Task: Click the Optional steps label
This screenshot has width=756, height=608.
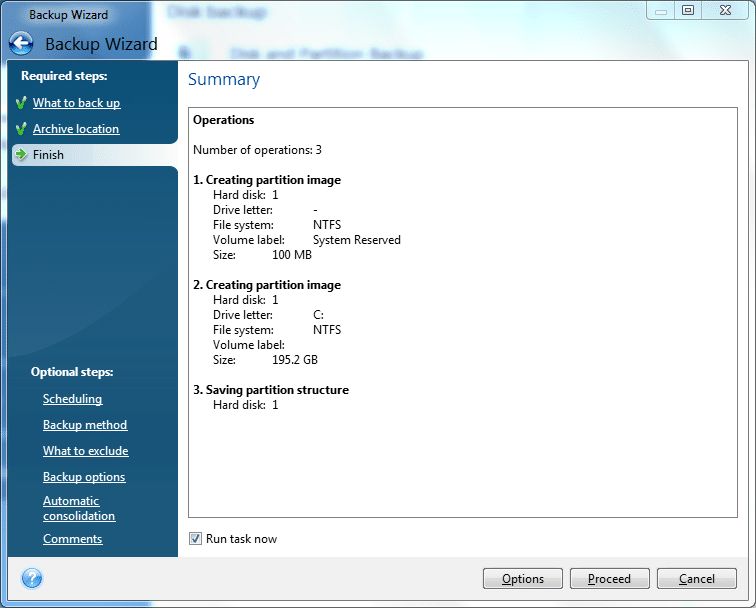Action: 72,372
